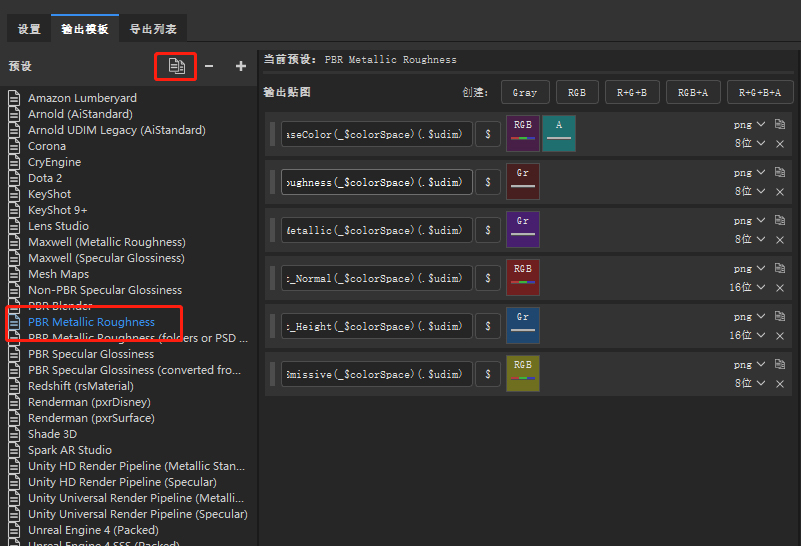Open the png format dropdown for BaseColor

749,125
